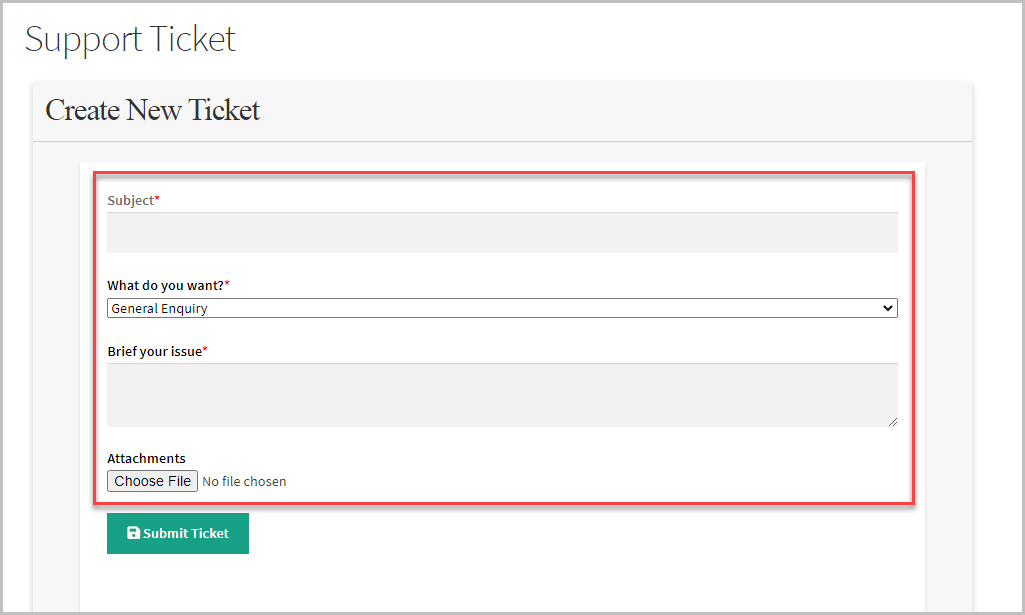
Task: Click the "Support Ticket" page title
Action: tap(130, 39)
